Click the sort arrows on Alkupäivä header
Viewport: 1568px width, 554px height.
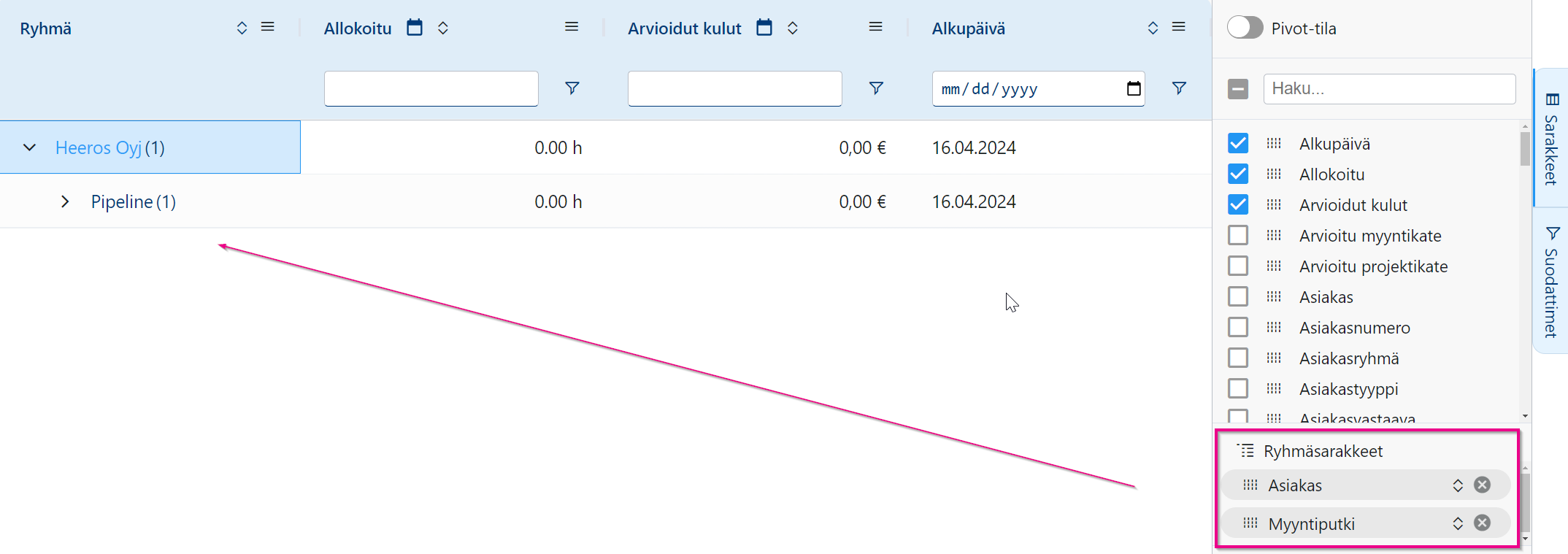click(x=1153, y=28)
